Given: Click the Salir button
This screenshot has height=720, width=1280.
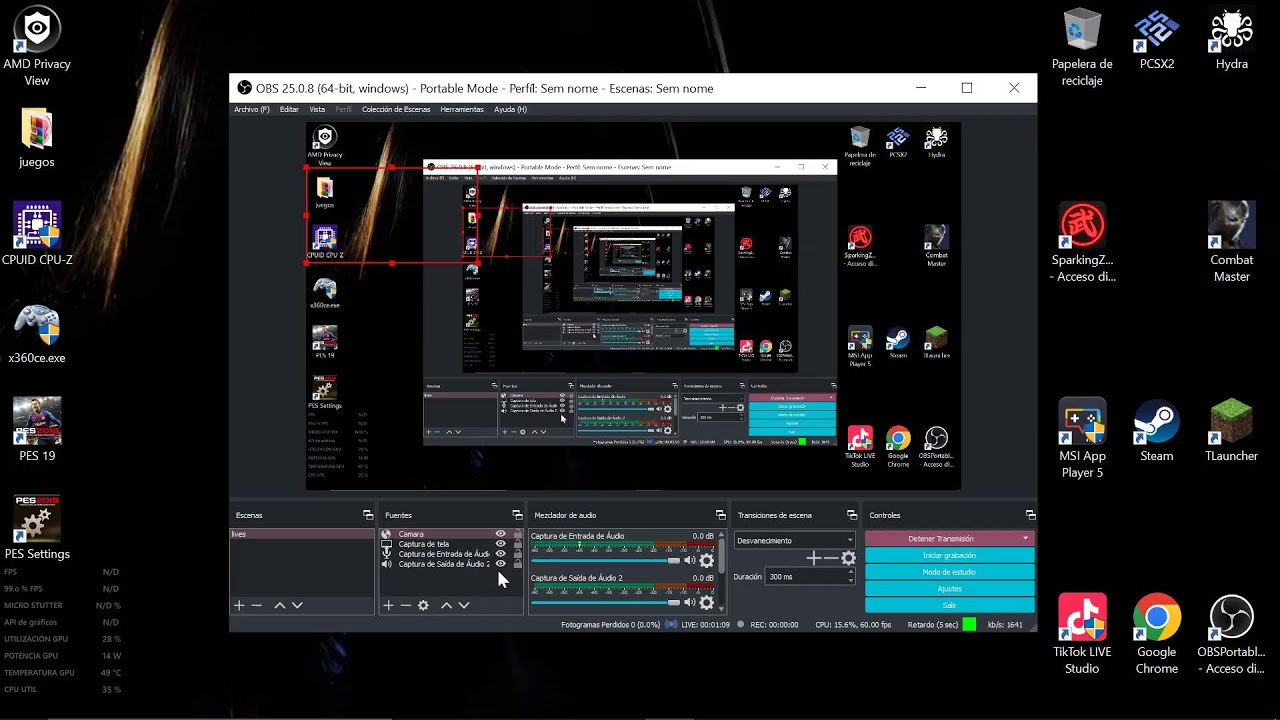Looking at the screenshot, I should [x=949, y=605].
